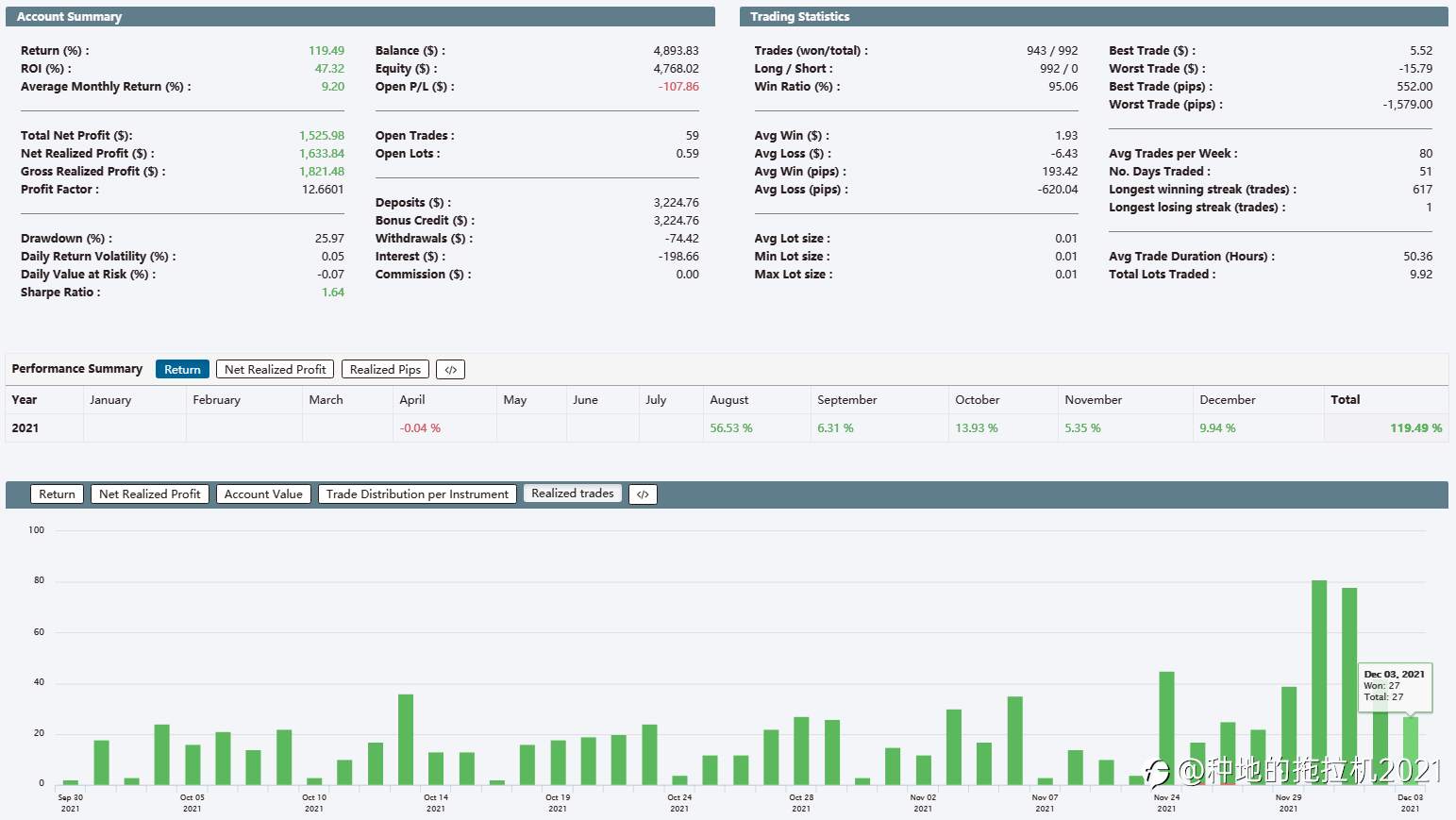Click the Open Trades value 59
This screenshot has width=1456, height=820.
693,136
